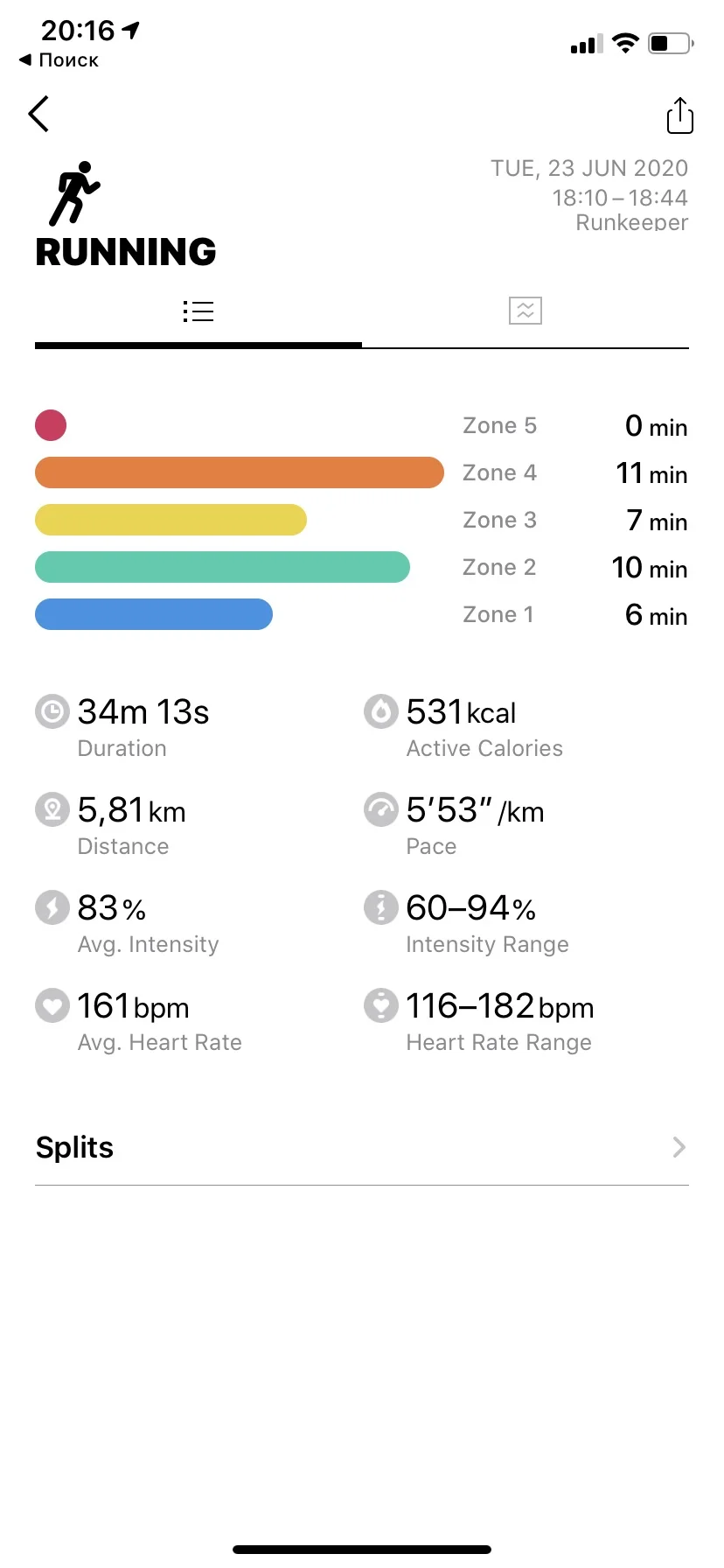Tap the red Zone 5 dot

[51, 425]
